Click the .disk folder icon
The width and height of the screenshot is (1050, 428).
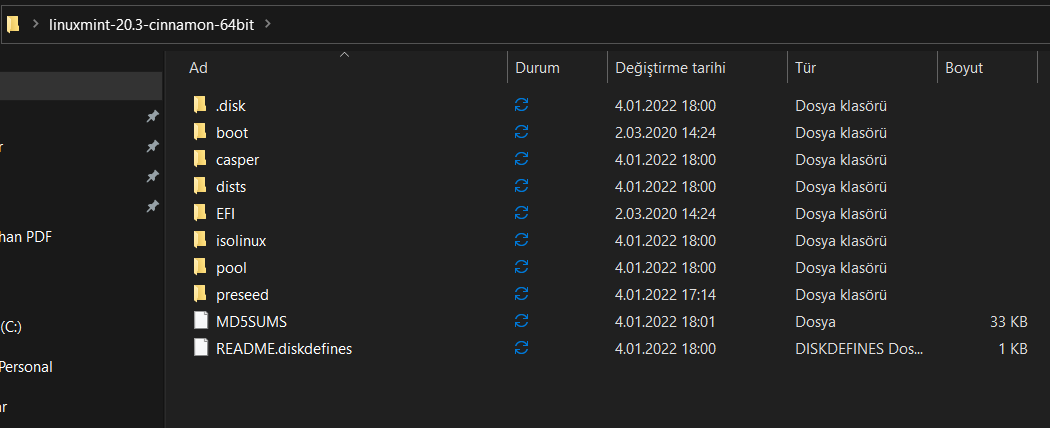[200, 105]
